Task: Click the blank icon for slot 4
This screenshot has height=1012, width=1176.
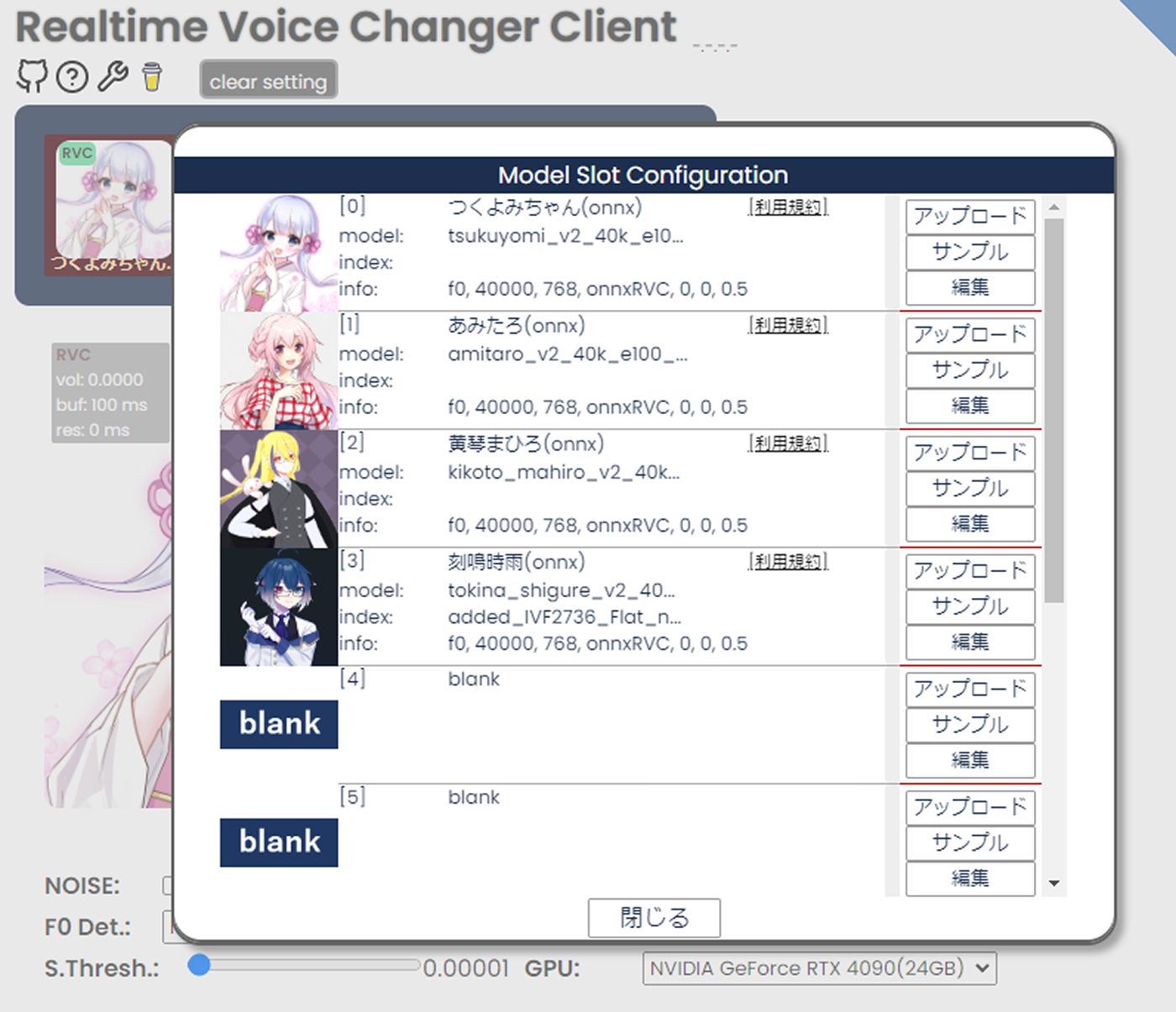Action: point(279,724)
